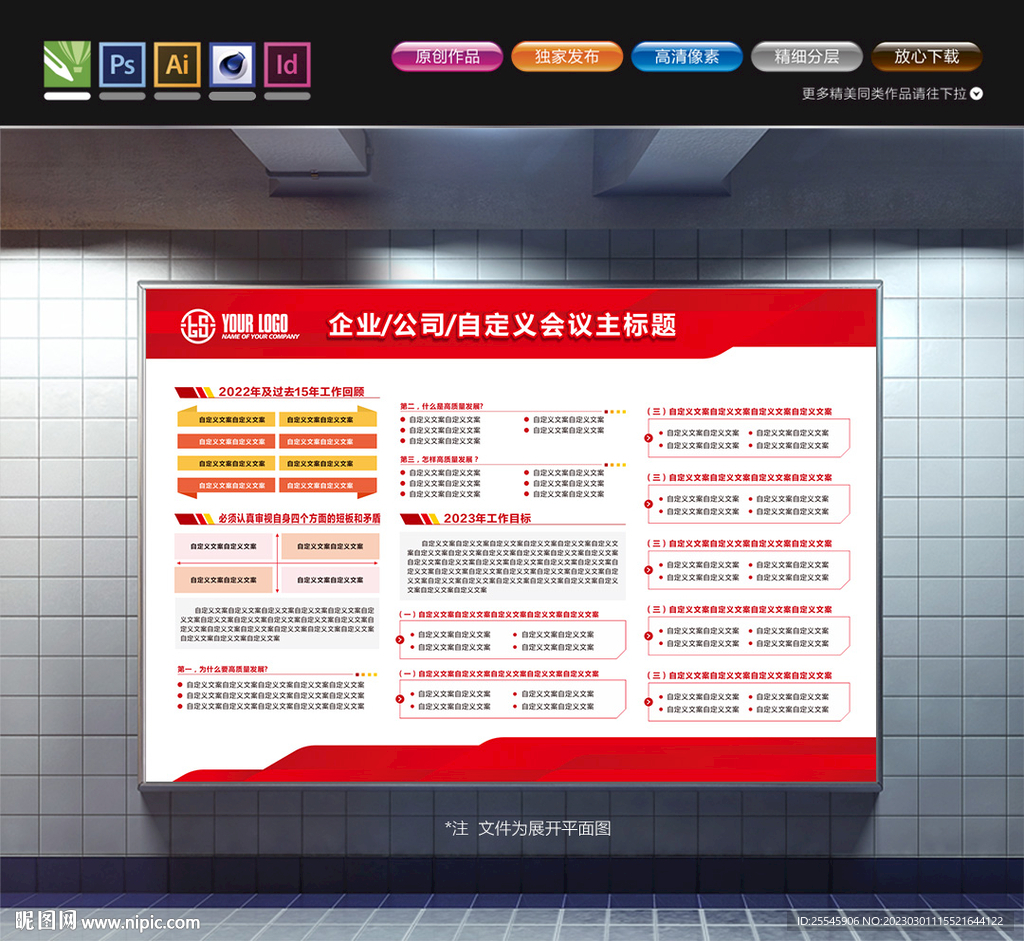Screen dimensions: 1024x941
Task: Click the poster title 企业/公司/自定义会议主标题
Action: [502, 325]
